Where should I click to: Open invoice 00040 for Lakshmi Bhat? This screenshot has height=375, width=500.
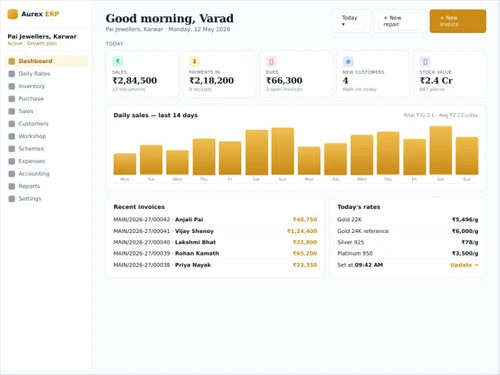click(215, 242)
